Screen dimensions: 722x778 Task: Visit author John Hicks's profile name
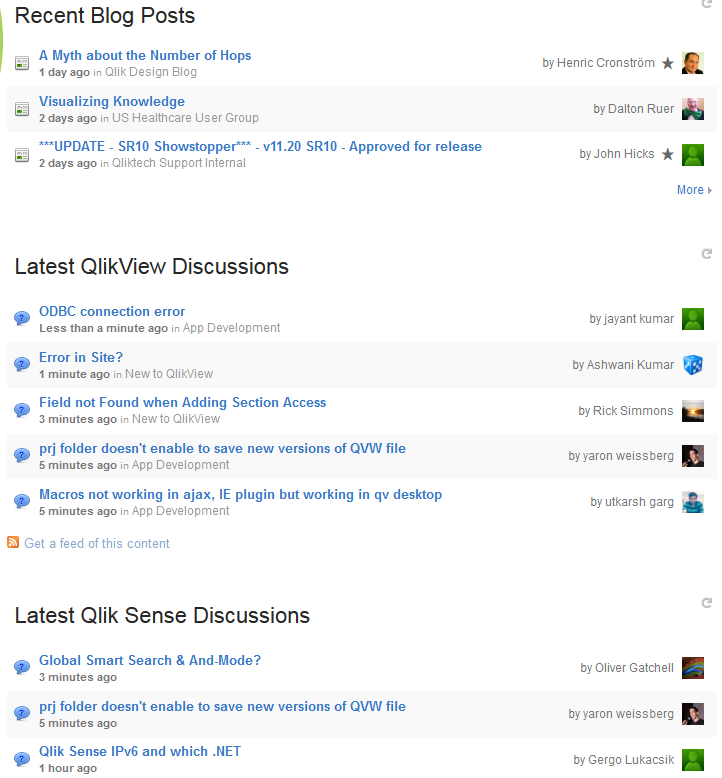tap(624, 154)
